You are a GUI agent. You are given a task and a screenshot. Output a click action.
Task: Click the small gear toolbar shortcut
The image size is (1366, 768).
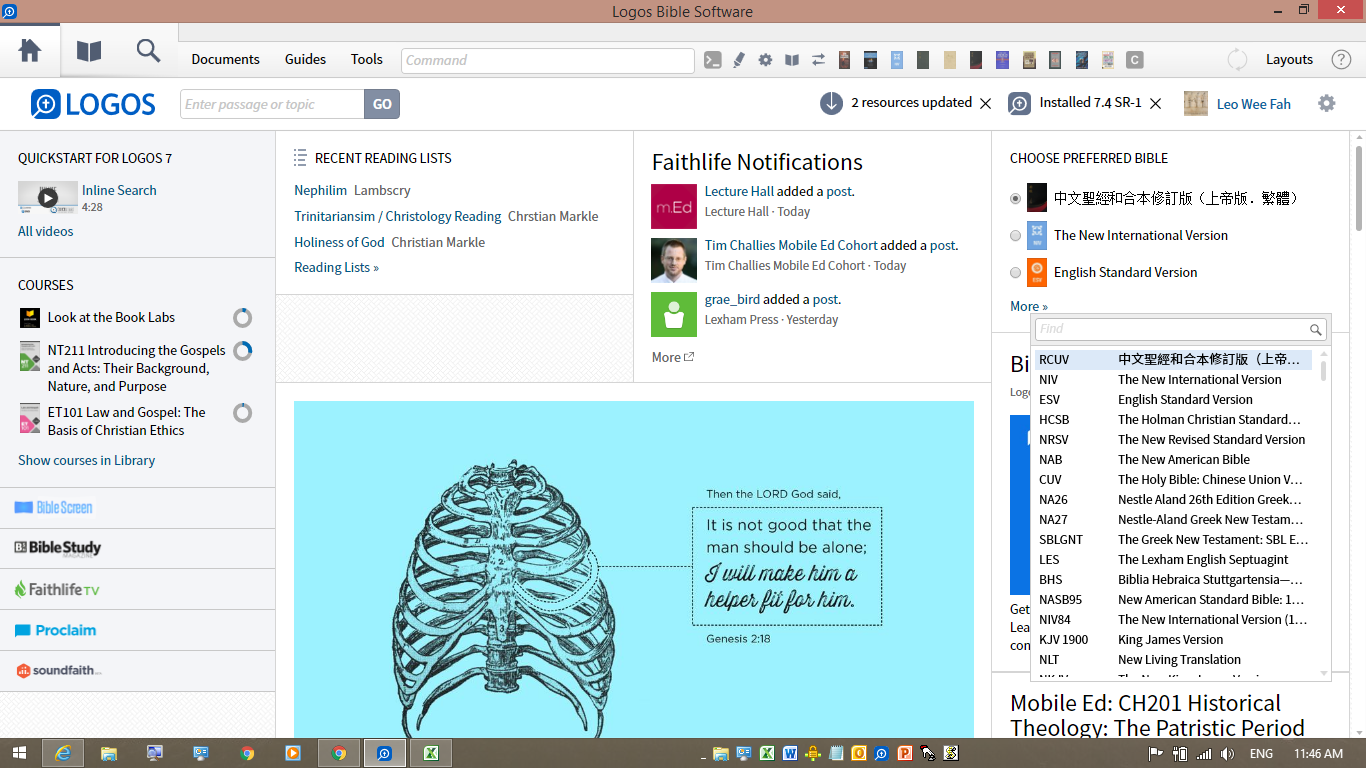765,60
